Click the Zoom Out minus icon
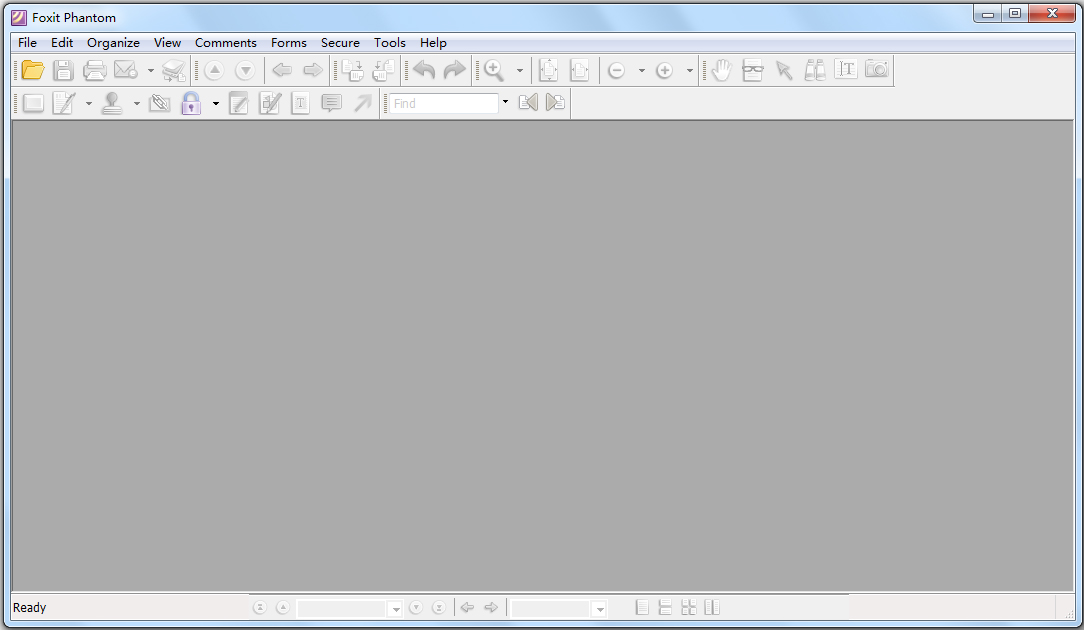 click(617, 70)
